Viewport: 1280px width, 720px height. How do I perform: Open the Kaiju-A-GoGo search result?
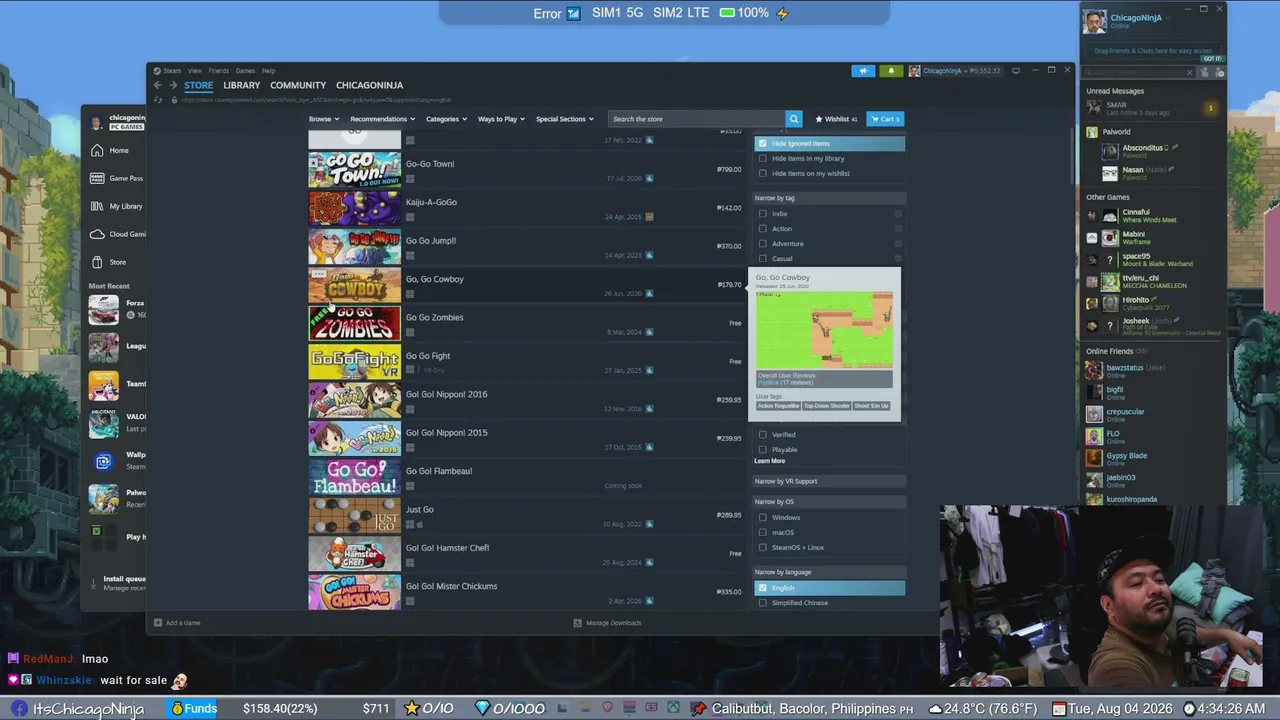(x=525, y=209)
